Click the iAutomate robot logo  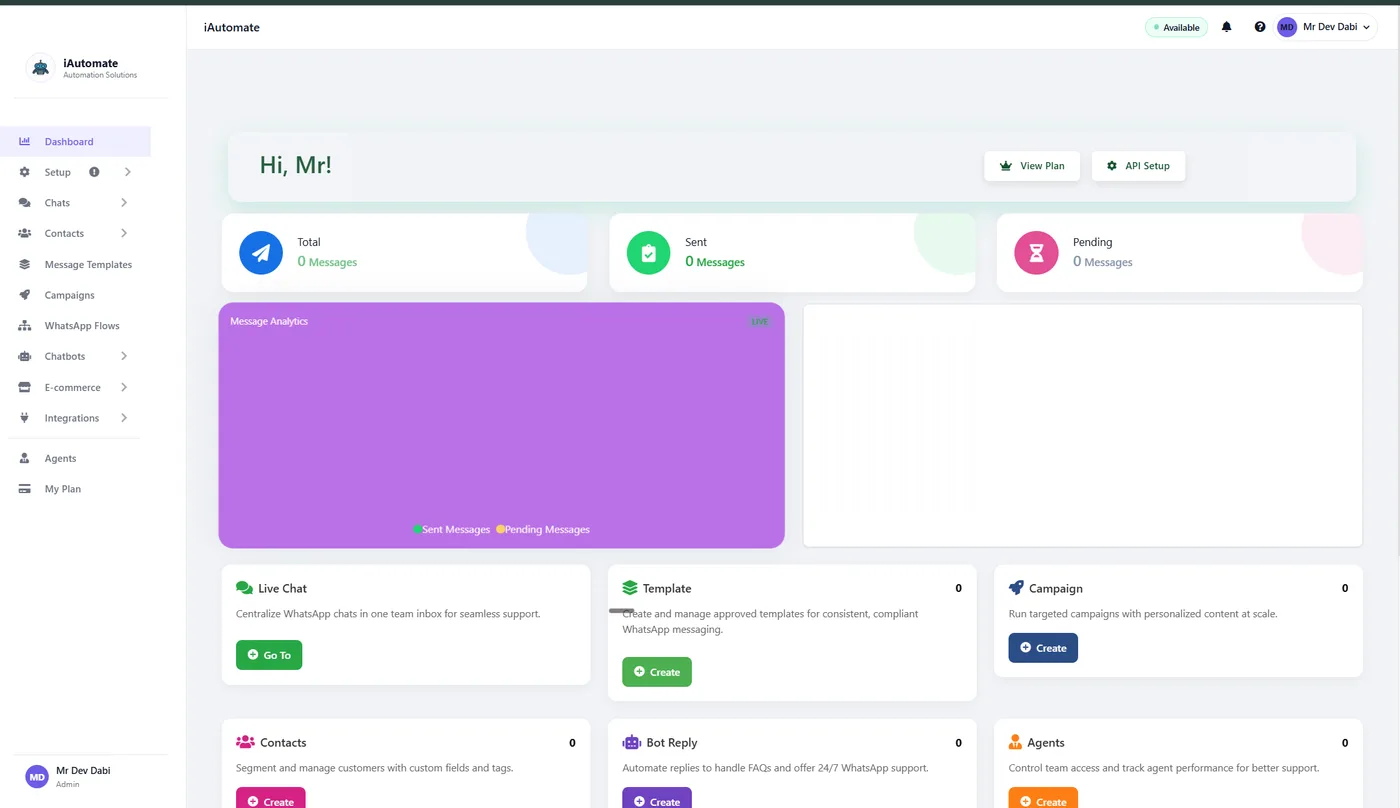40,68
